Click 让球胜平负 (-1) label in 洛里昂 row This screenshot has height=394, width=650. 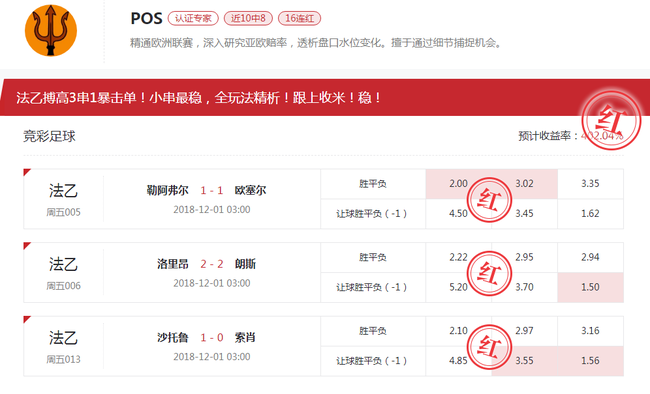click(372, 287)
